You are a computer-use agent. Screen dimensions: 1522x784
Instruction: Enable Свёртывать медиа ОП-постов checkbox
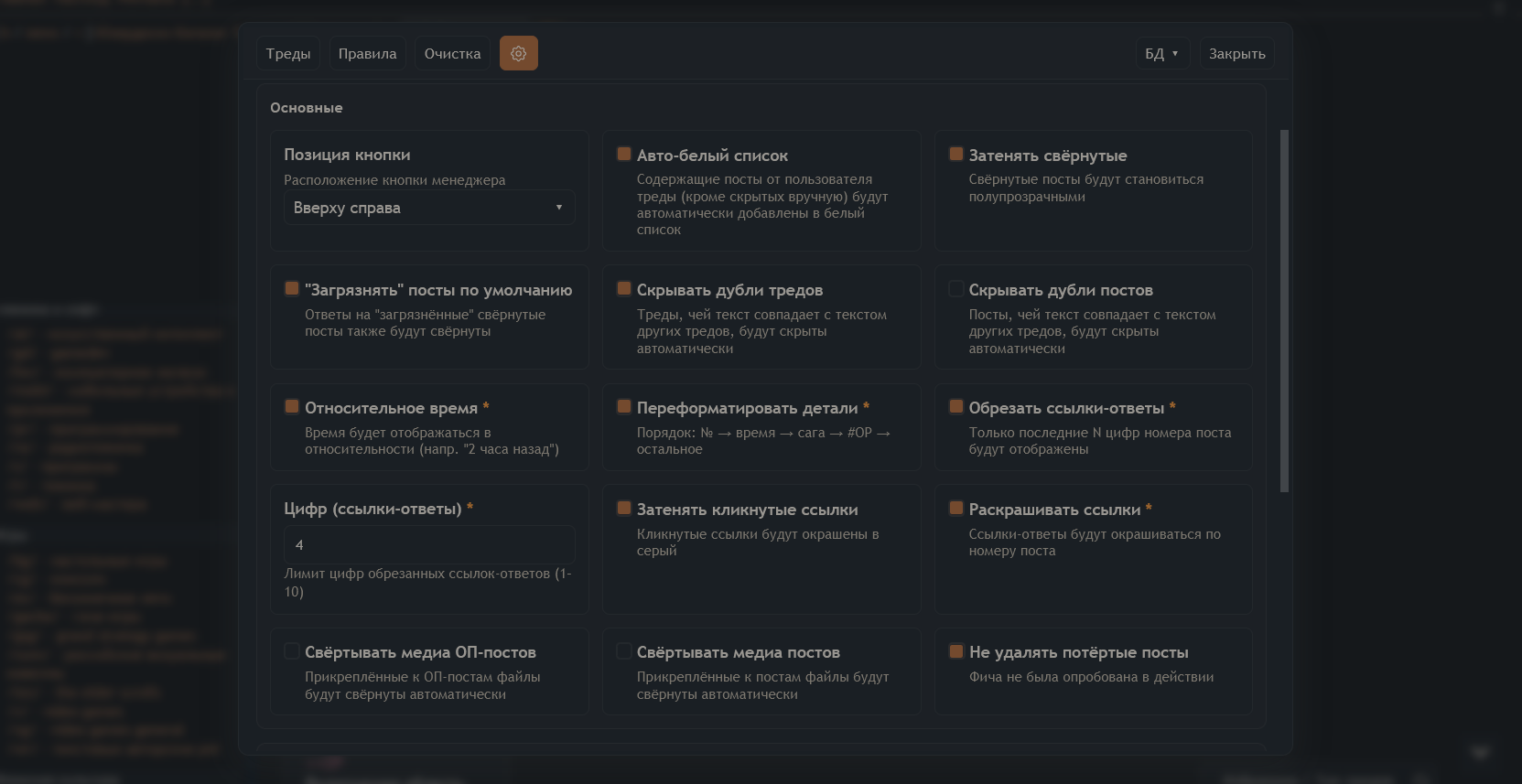pyautogui.click(x=292, y=651)
